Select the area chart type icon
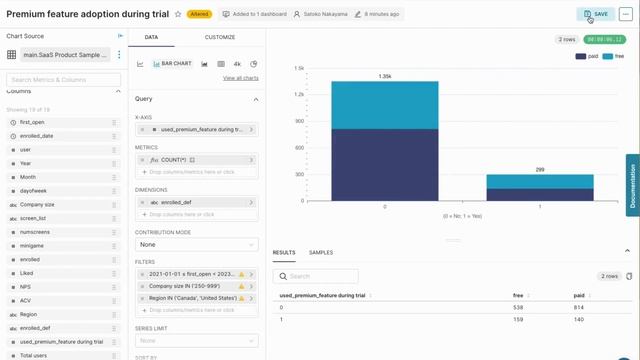This screenshot has height=360, width=640. [204, 64]
